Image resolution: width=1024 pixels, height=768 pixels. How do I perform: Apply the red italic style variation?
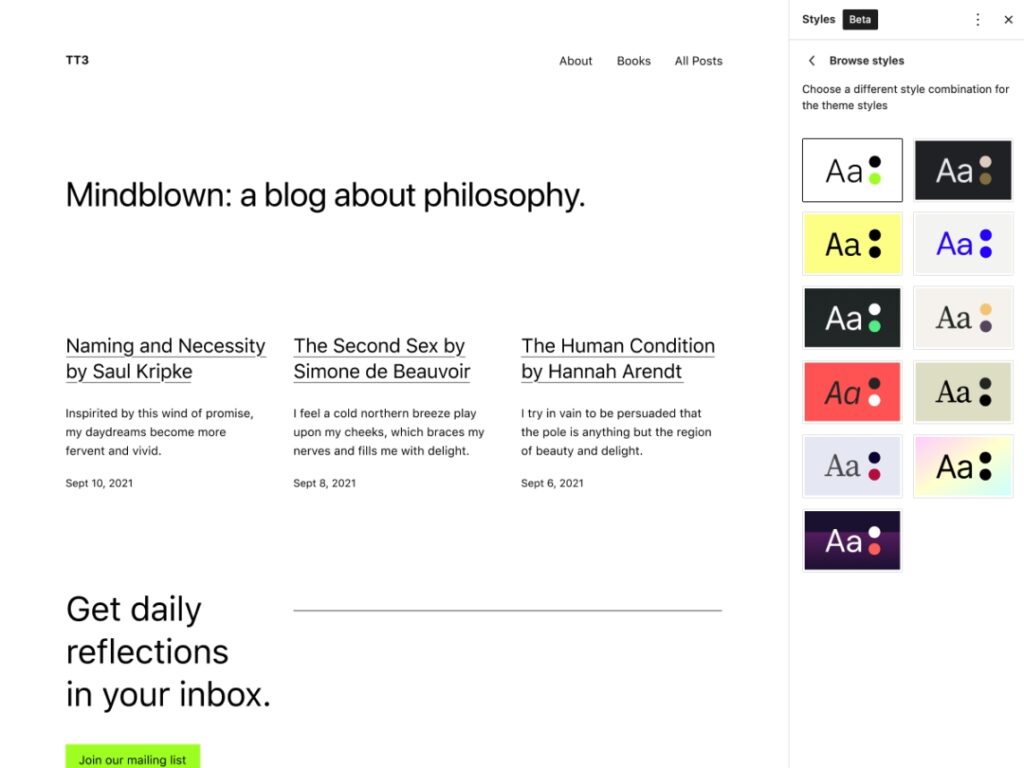(852, 391)
